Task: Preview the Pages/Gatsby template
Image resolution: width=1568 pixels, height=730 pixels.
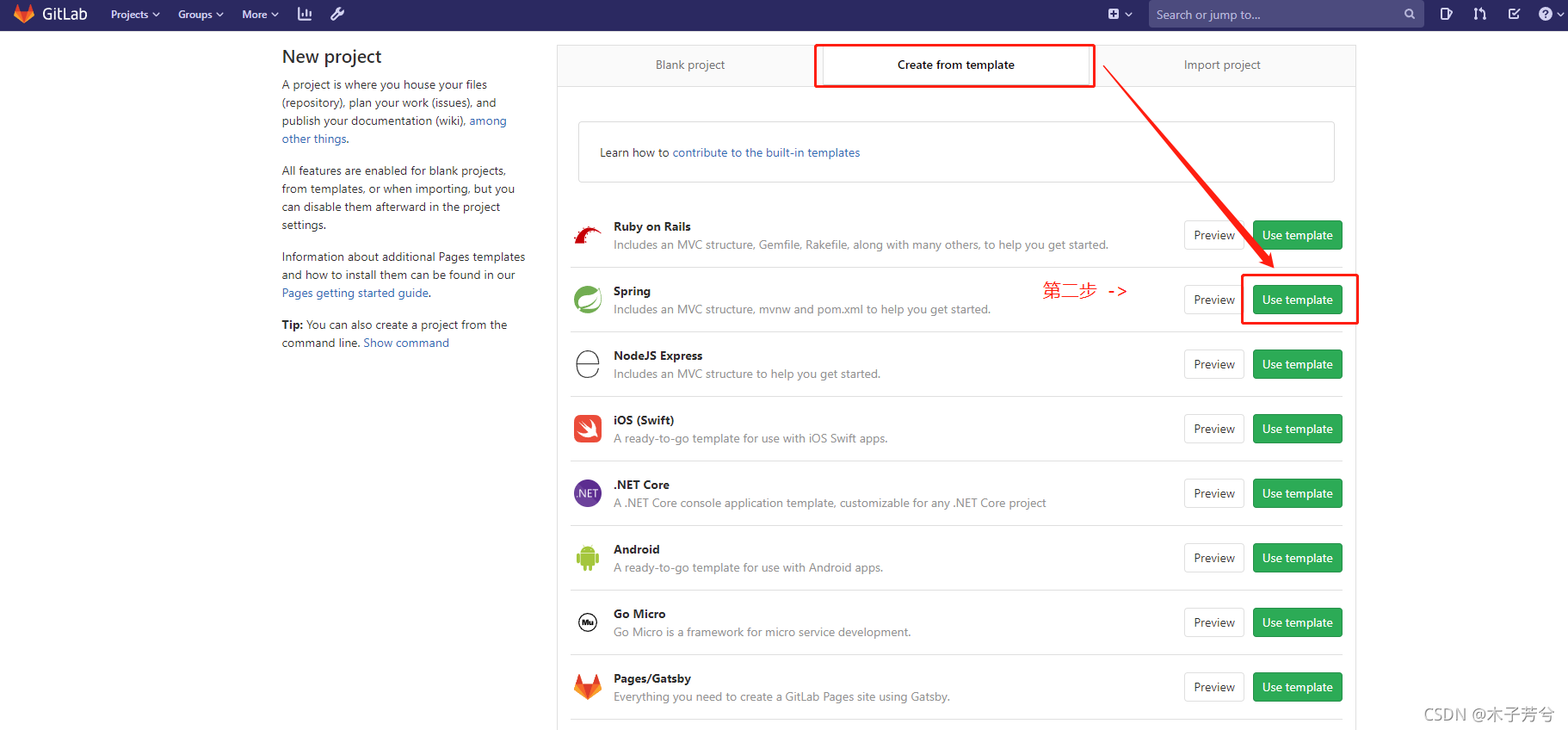Action: click(x=1214, y=687)
